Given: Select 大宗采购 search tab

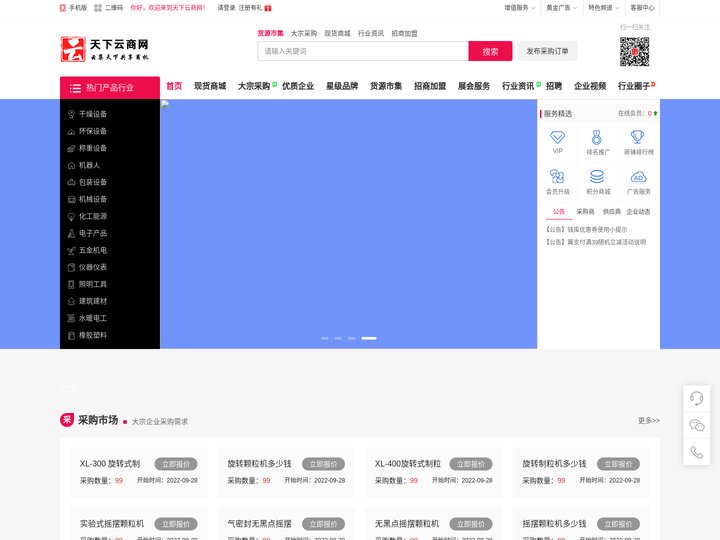Looking at the screenshot, I should pyautogui.click(x=304, y=33).
